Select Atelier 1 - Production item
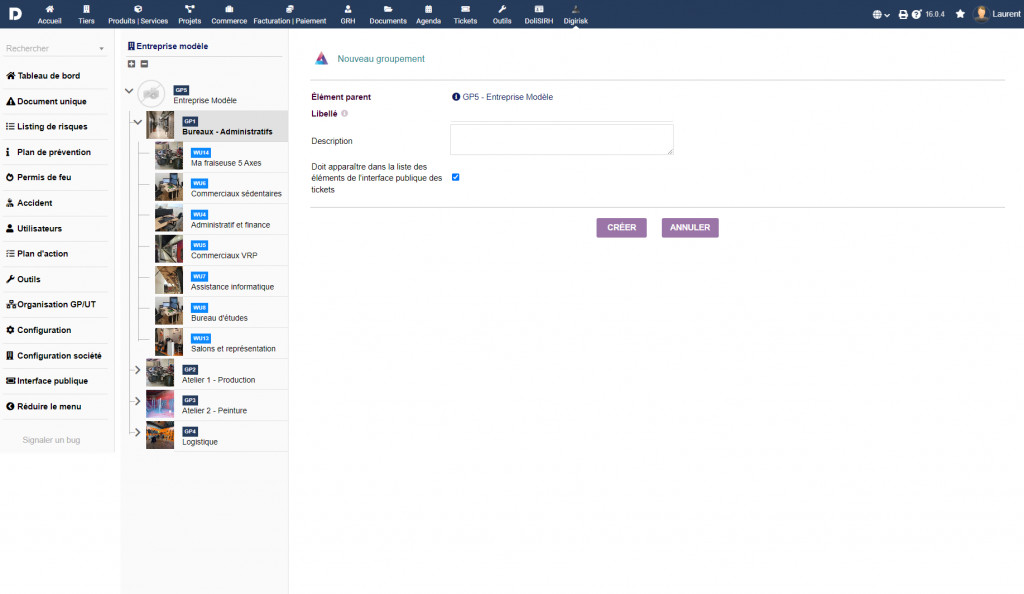 coord(217,374)
